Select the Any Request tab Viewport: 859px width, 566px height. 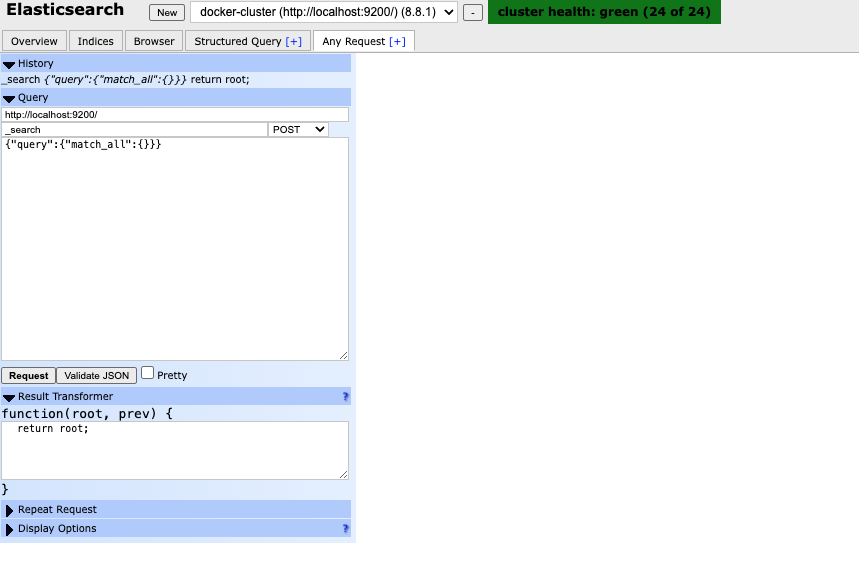(x=354, y=41)
